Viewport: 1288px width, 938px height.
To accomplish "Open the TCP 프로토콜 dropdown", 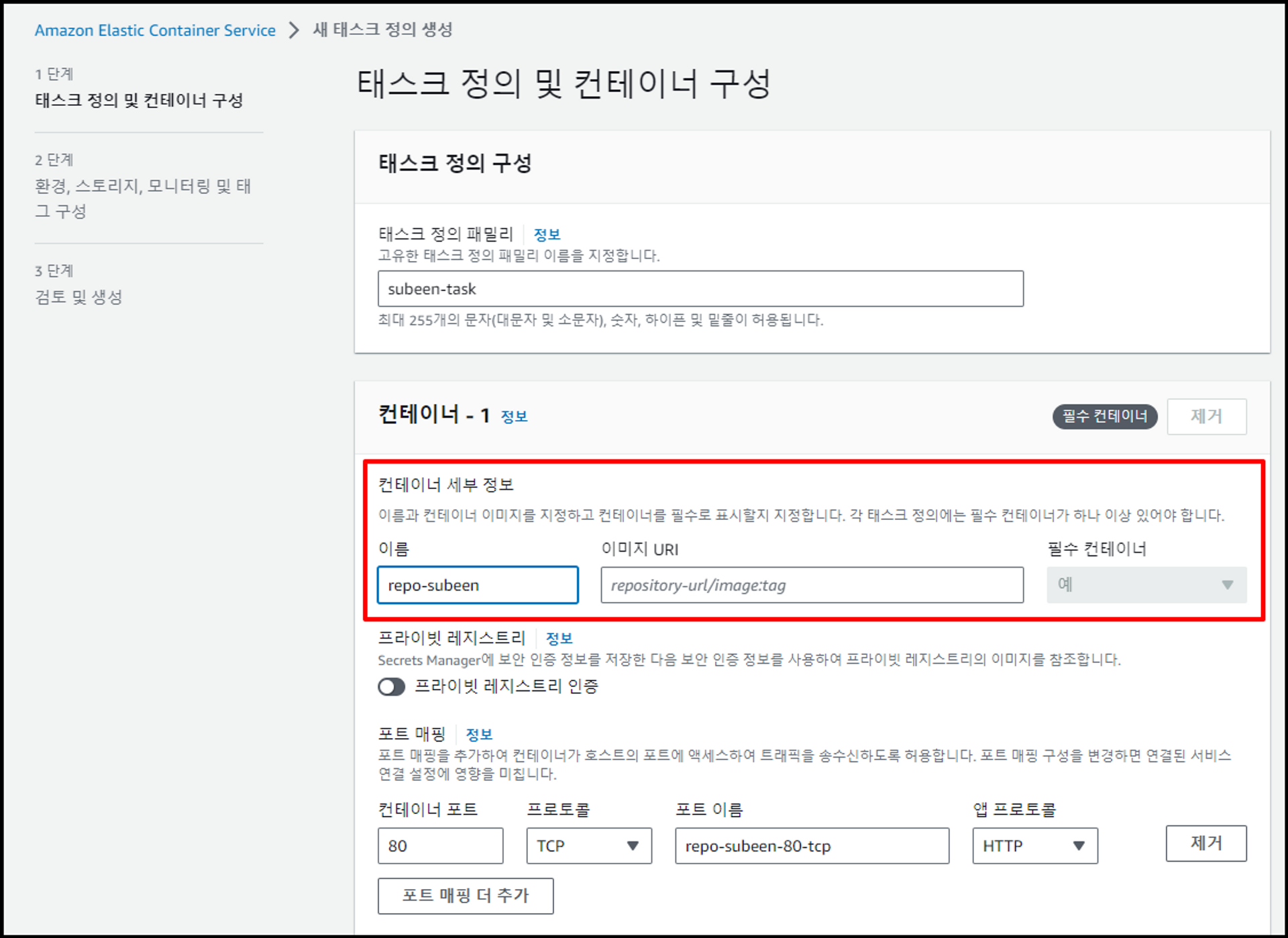I will tap(588, 845).
